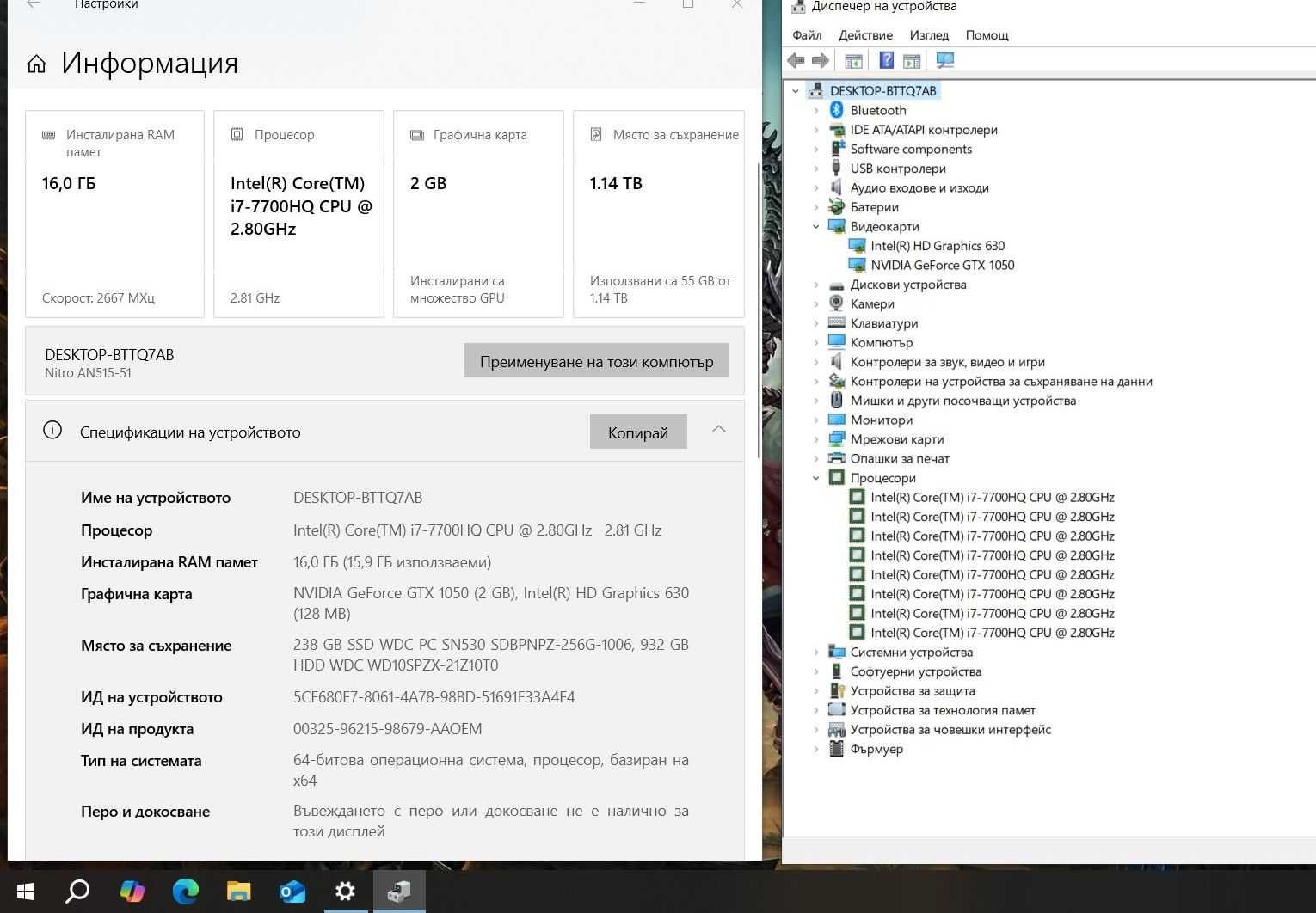
Task: Click the Back arrow in Device Manager toolbar
Action: (796, 60)
